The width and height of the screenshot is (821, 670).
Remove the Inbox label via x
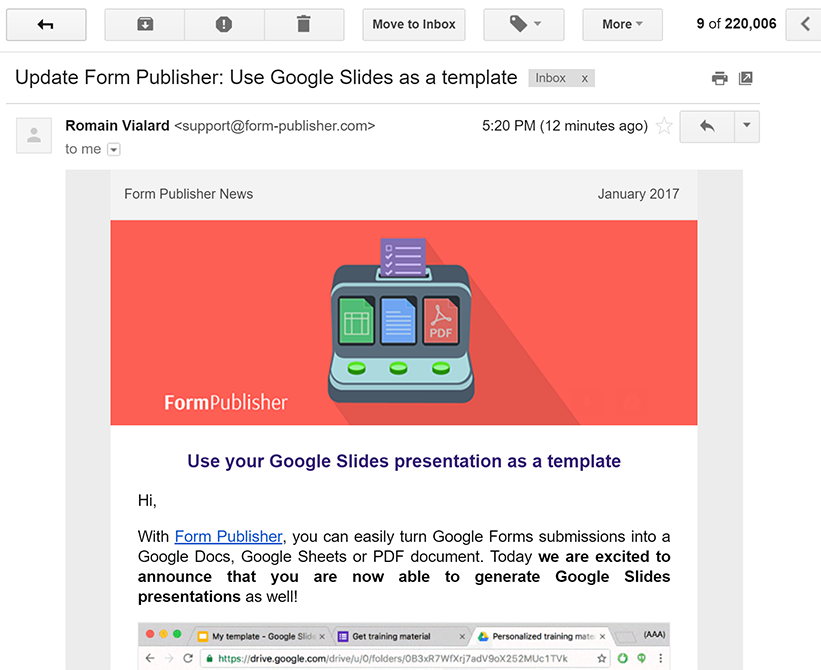(585, 79)
